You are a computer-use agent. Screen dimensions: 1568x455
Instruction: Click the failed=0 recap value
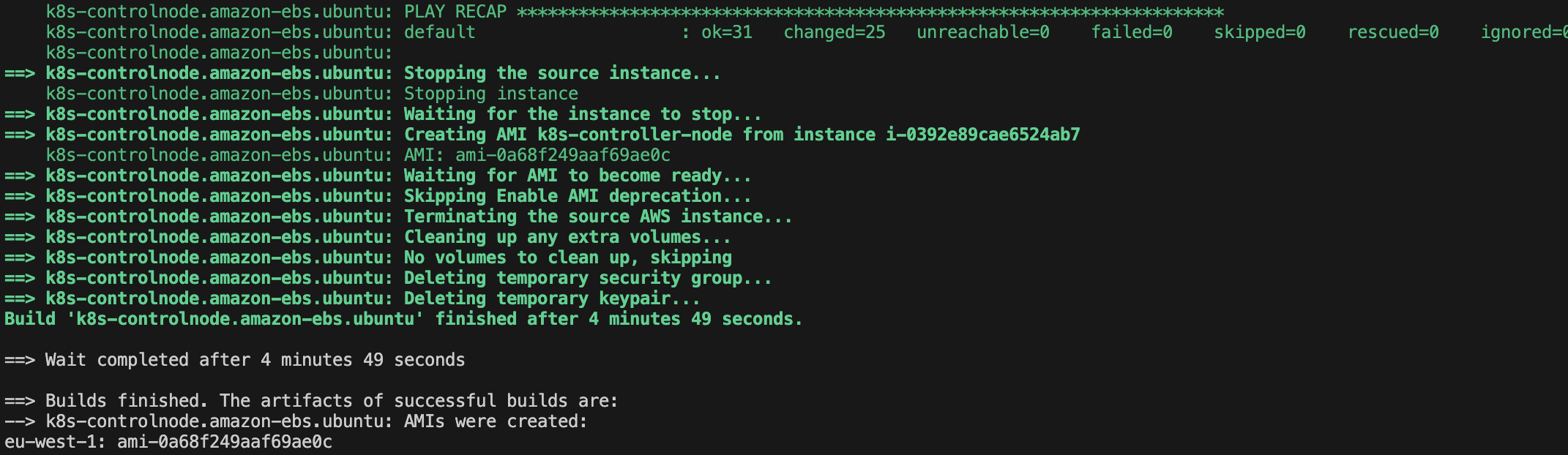coord(1131,32)
